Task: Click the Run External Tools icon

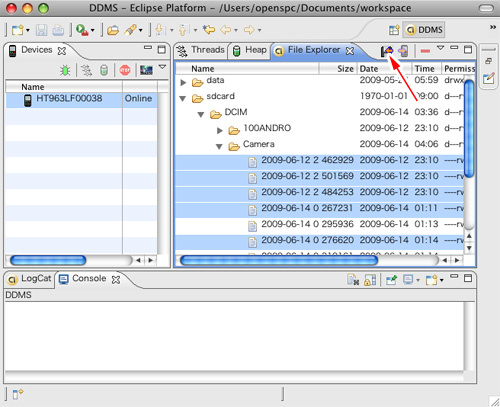Action: coord(81,30)
